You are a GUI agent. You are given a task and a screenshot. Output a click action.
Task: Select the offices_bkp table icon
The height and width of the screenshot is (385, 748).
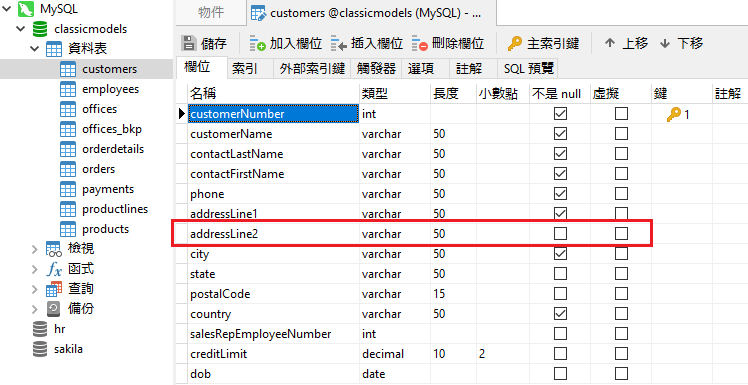click(68, 129)
